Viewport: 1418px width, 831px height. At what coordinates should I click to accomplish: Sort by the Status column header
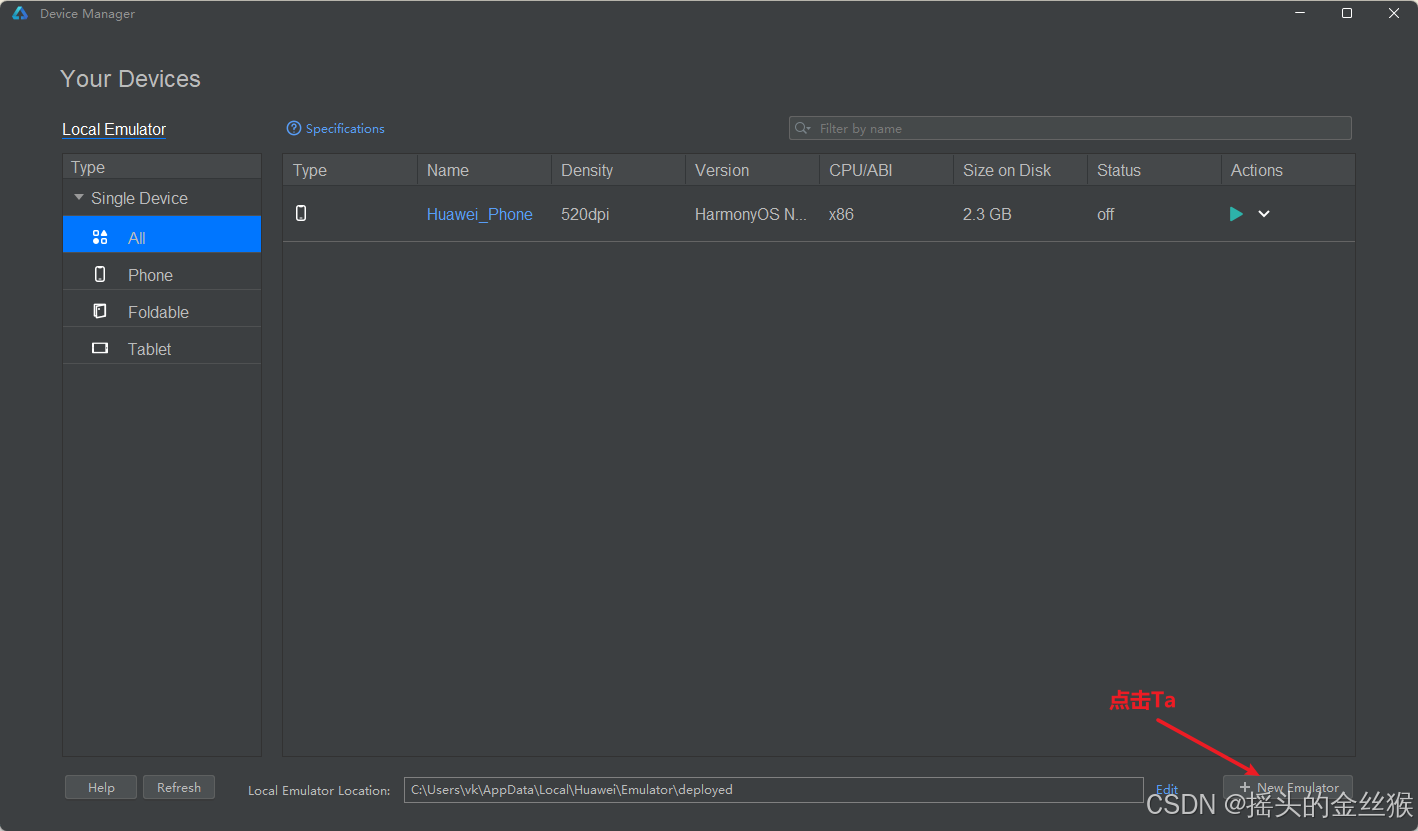(1154, 170)
